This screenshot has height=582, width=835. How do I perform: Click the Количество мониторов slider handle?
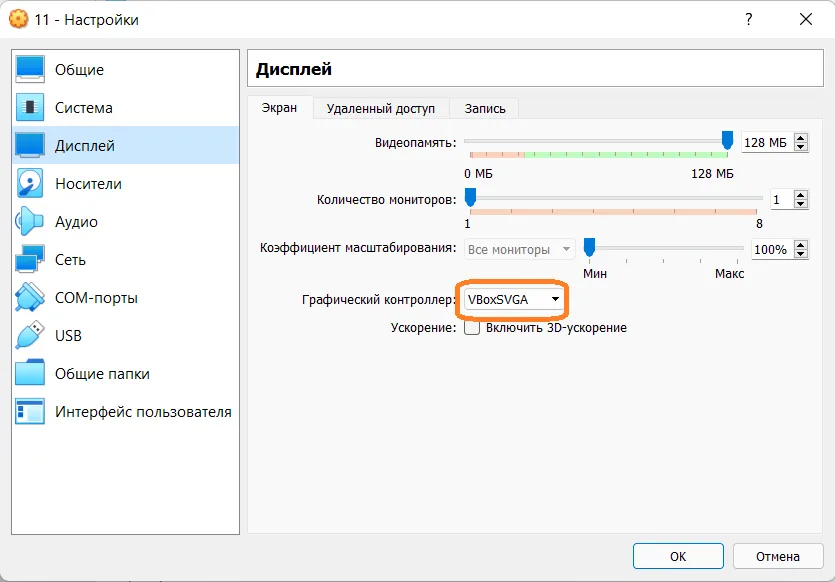[470, 197]
